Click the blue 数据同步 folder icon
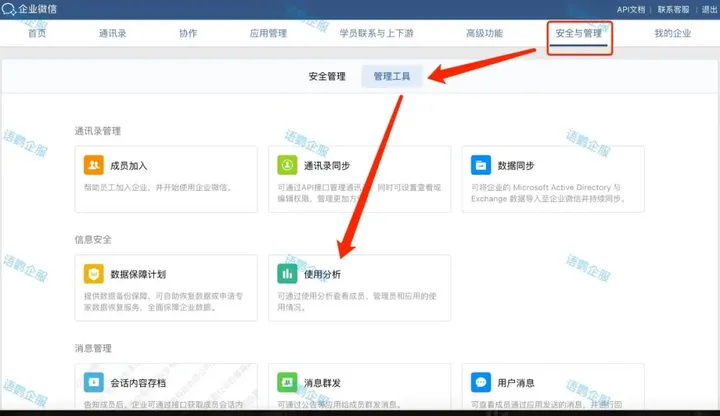This screenshot has height=416, width=720. coord(480,165)
